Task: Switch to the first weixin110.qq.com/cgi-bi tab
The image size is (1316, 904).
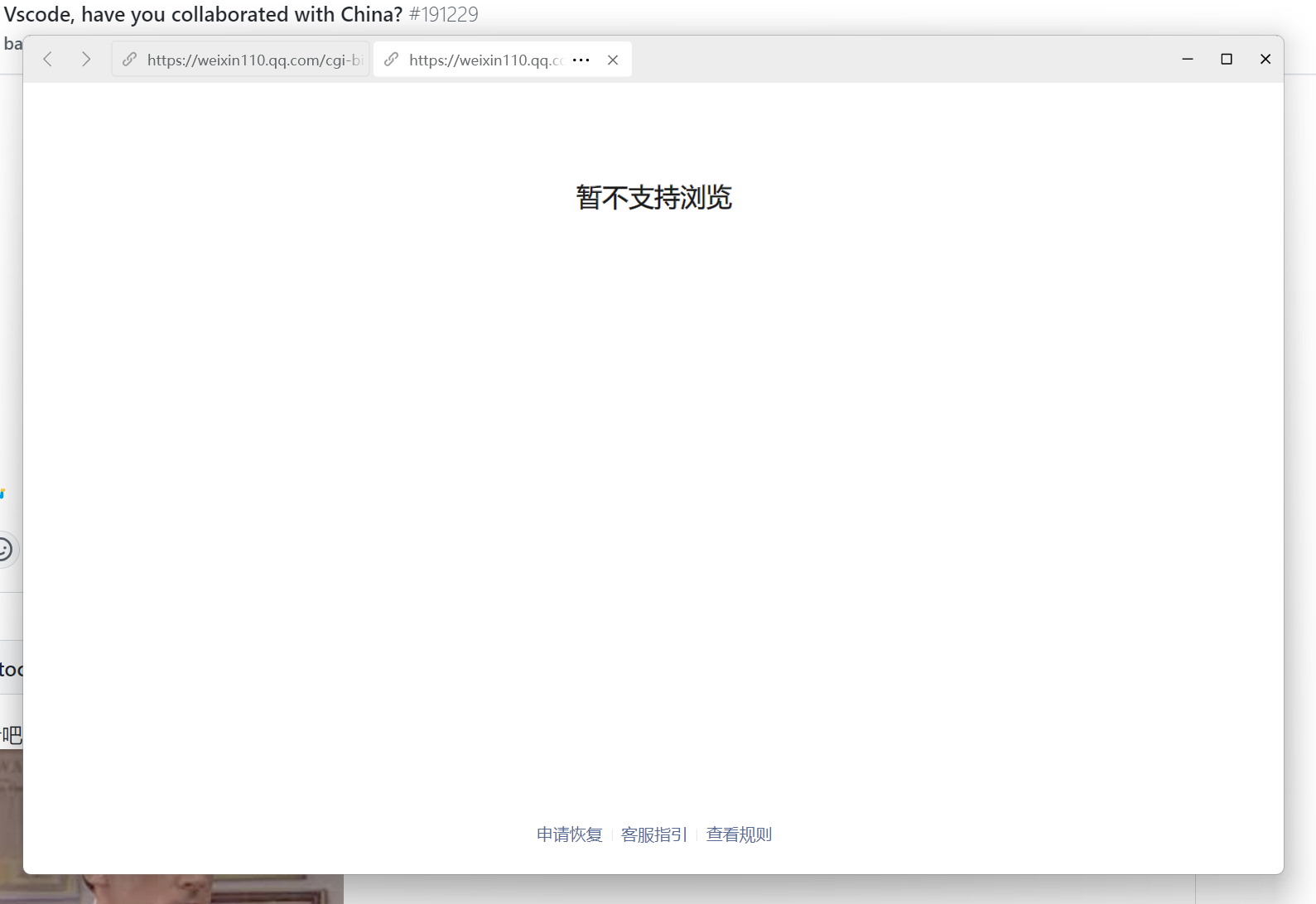Action: point(241,60)
